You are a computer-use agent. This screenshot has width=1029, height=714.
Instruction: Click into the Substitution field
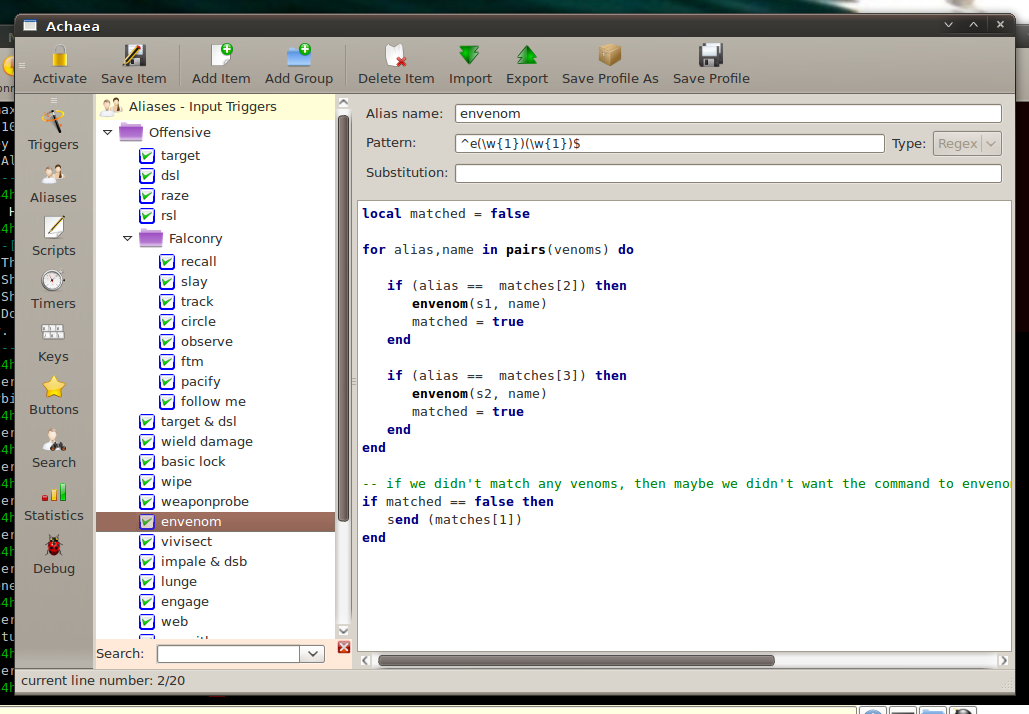point(728,173)
